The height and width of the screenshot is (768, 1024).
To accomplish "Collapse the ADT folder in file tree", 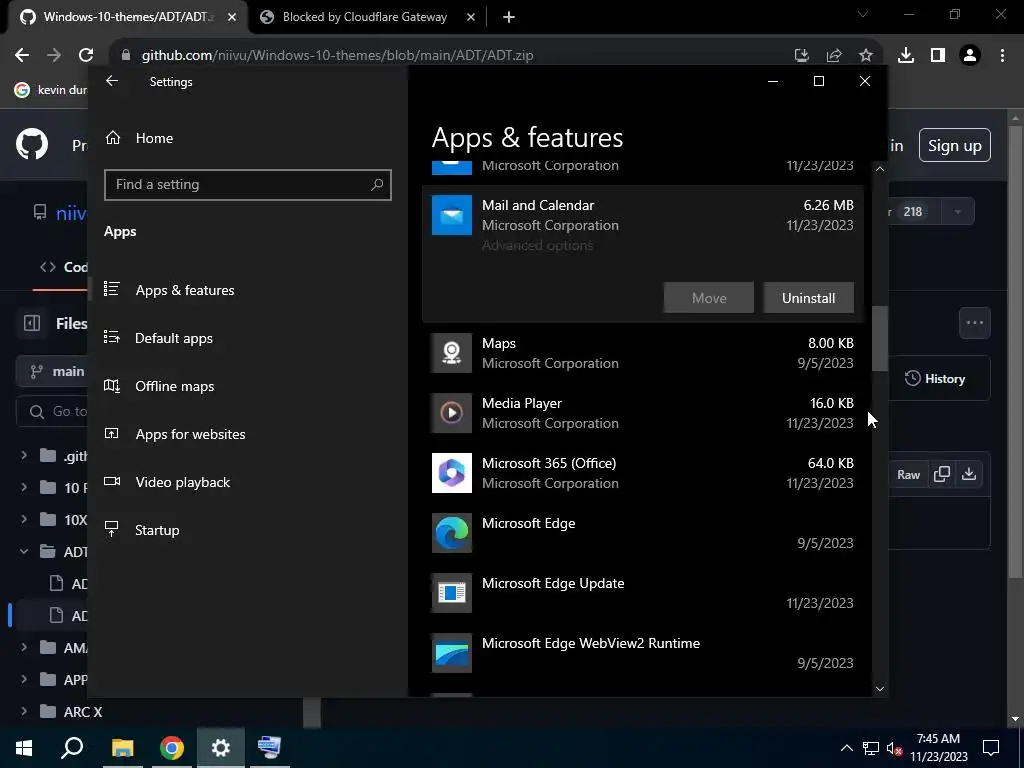I will tap(24, 552).
